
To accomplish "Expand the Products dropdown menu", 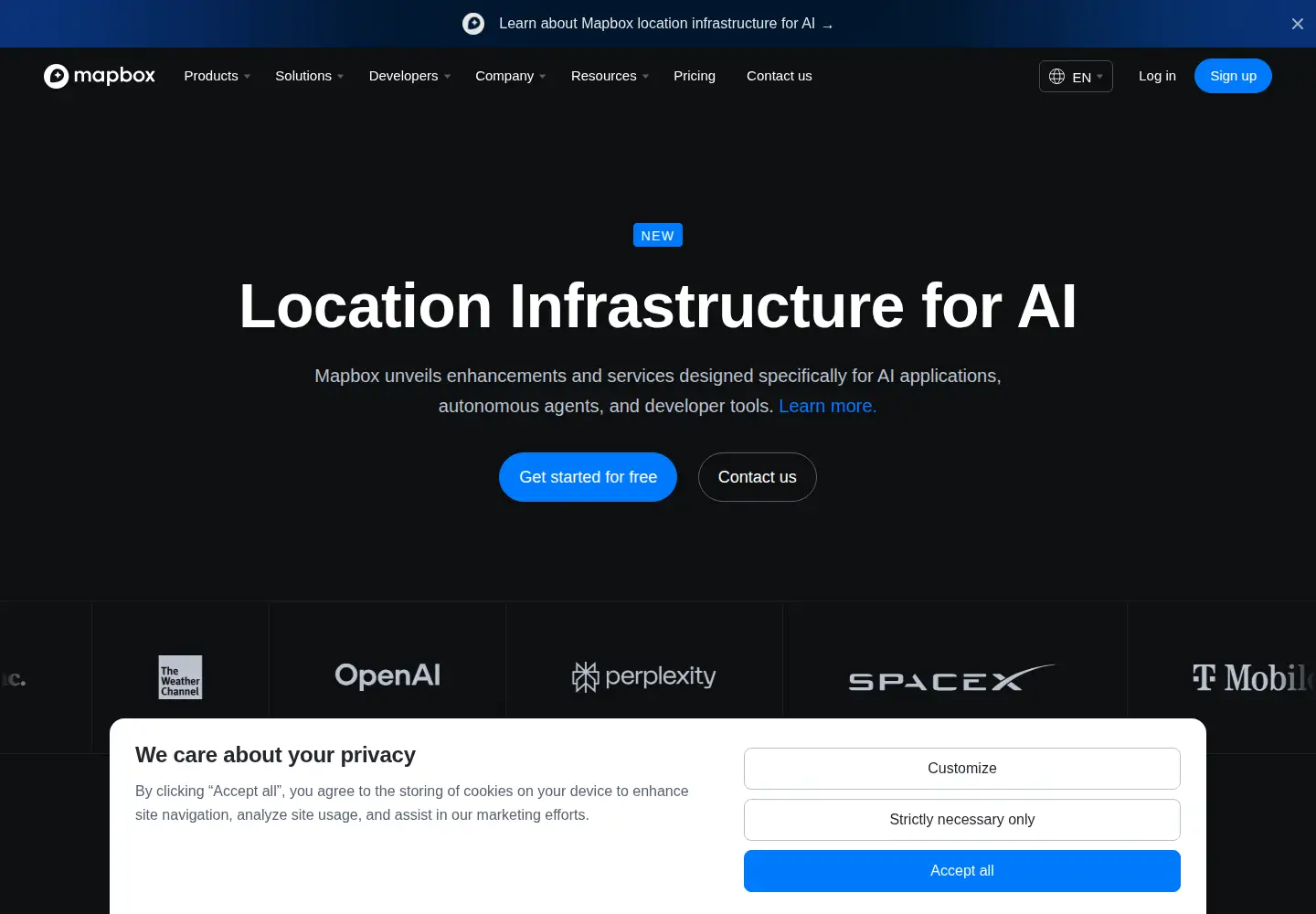I will coord(218,76).
